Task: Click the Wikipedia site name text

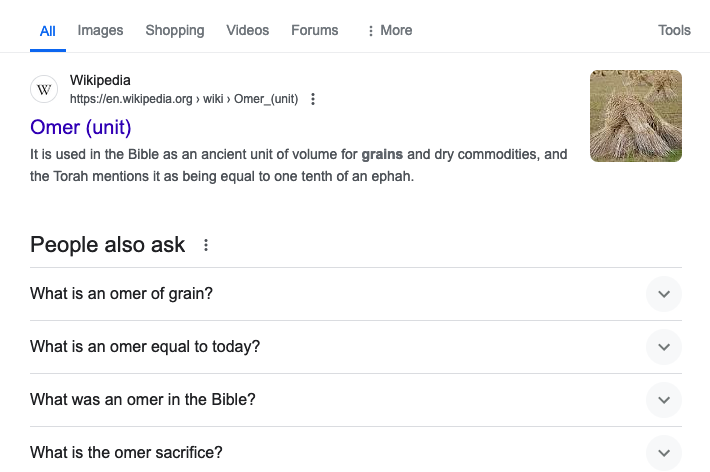Action: click(100, 80)
